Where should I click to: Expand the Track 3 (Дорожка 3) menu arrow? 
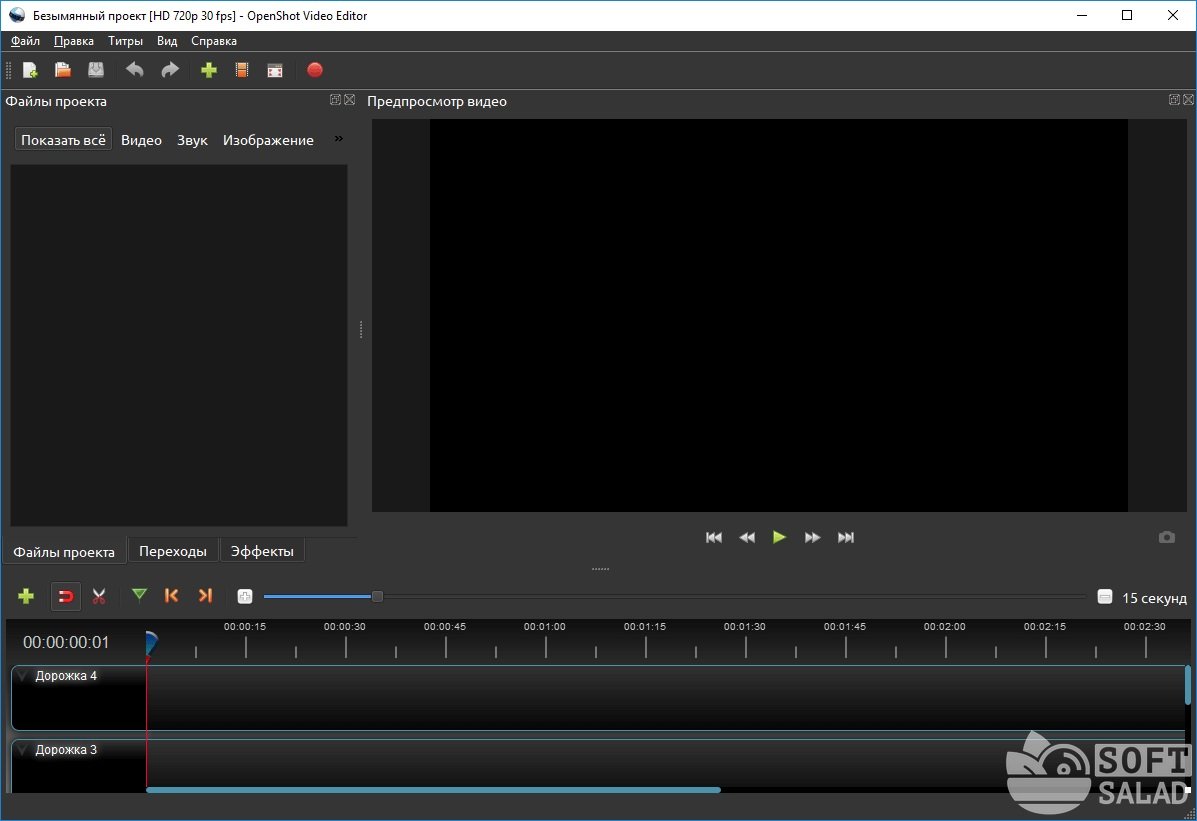tap(23, 750)
